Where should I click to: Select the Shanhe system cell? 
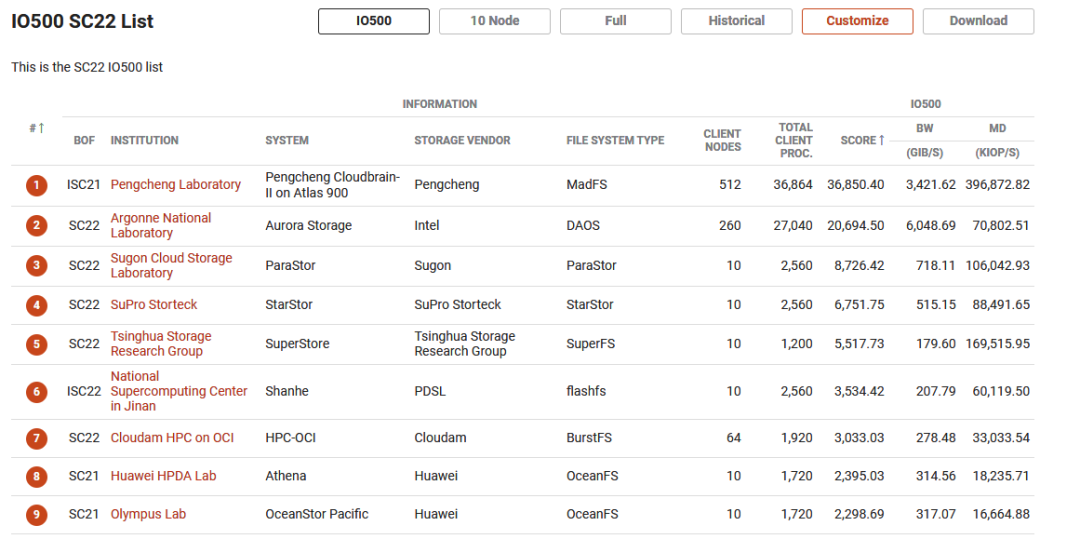pyautogui.click(x=287, y=391)
